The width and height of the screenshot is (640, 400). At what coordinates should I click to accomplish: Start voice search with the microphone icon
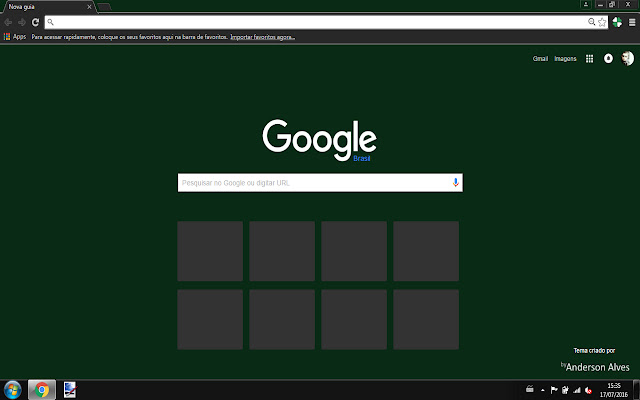[x=456, y=182]
